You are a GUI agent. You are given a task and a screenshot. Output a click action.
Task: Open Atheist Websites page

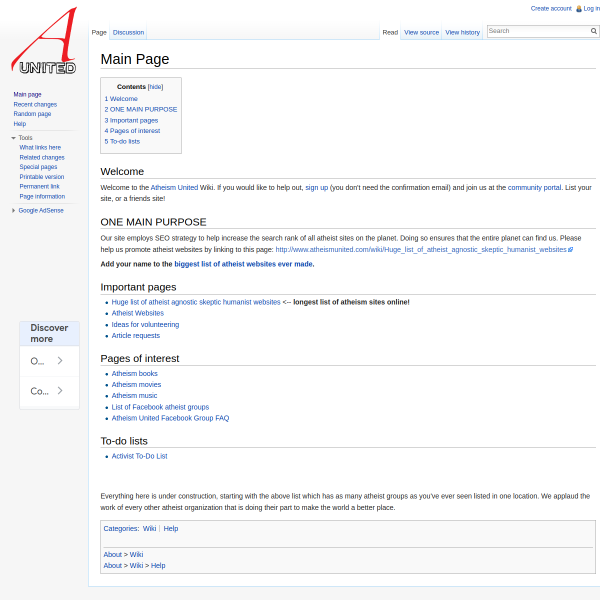click(138, 313)
